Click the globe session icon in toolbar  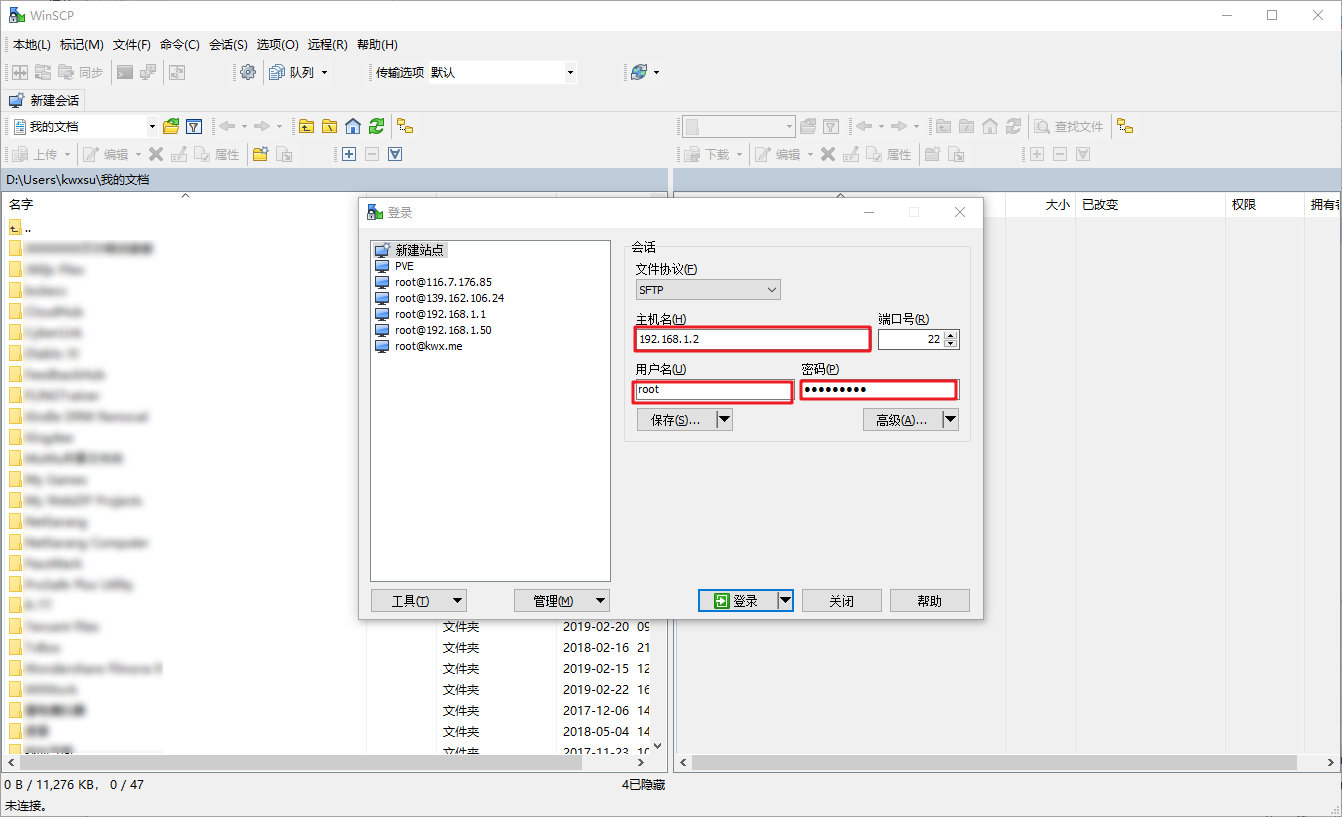(638, 72)
